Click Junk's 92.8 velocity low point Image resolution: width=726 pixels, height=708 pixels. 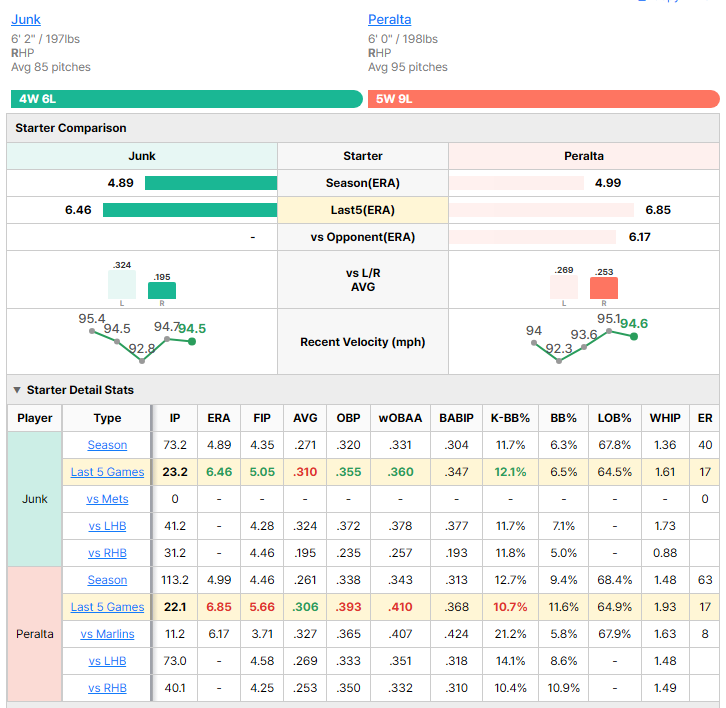142,361
